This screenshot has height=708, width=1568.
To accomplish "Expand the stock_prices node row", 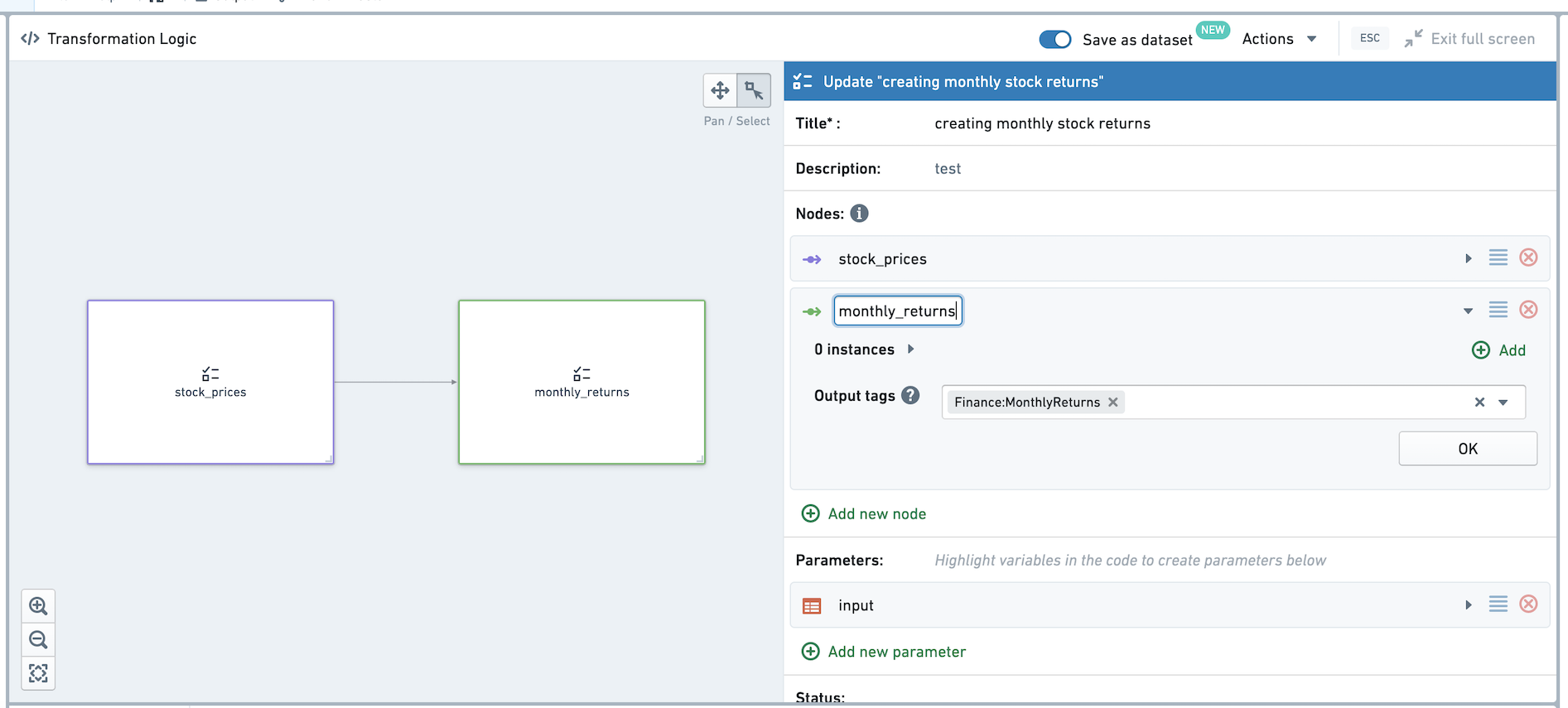I will [1468, 258].
